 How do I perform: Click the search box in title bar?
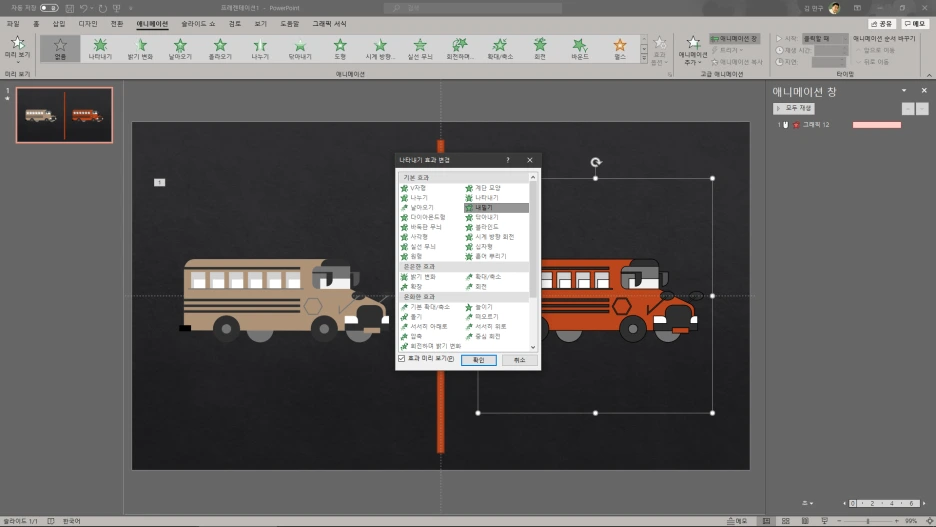point(473,8)
